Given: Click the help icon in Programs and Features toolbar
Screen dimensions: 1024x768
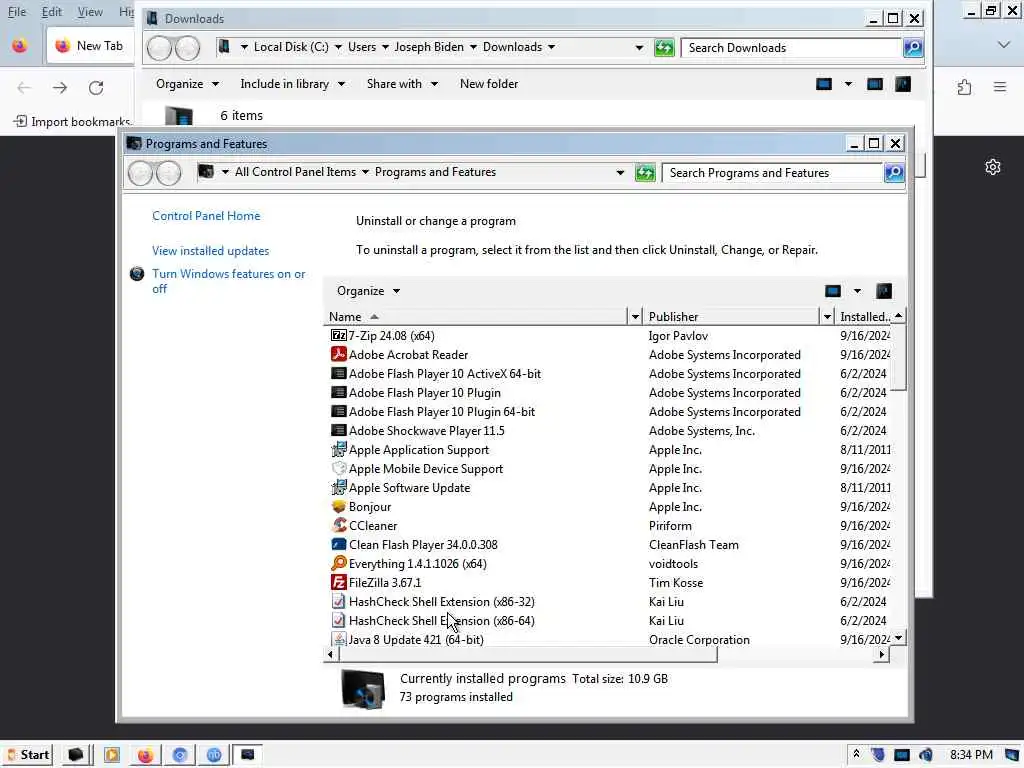Looking at the screenshot, I should (x=884, y=291).
